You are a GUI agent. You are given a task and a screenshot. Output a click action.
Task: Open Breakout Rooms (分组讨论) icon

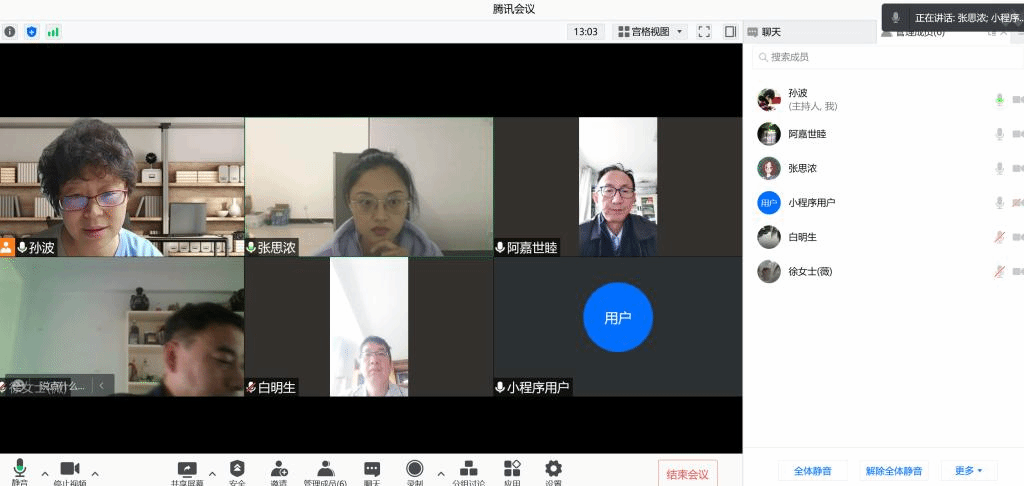(468, 469)
